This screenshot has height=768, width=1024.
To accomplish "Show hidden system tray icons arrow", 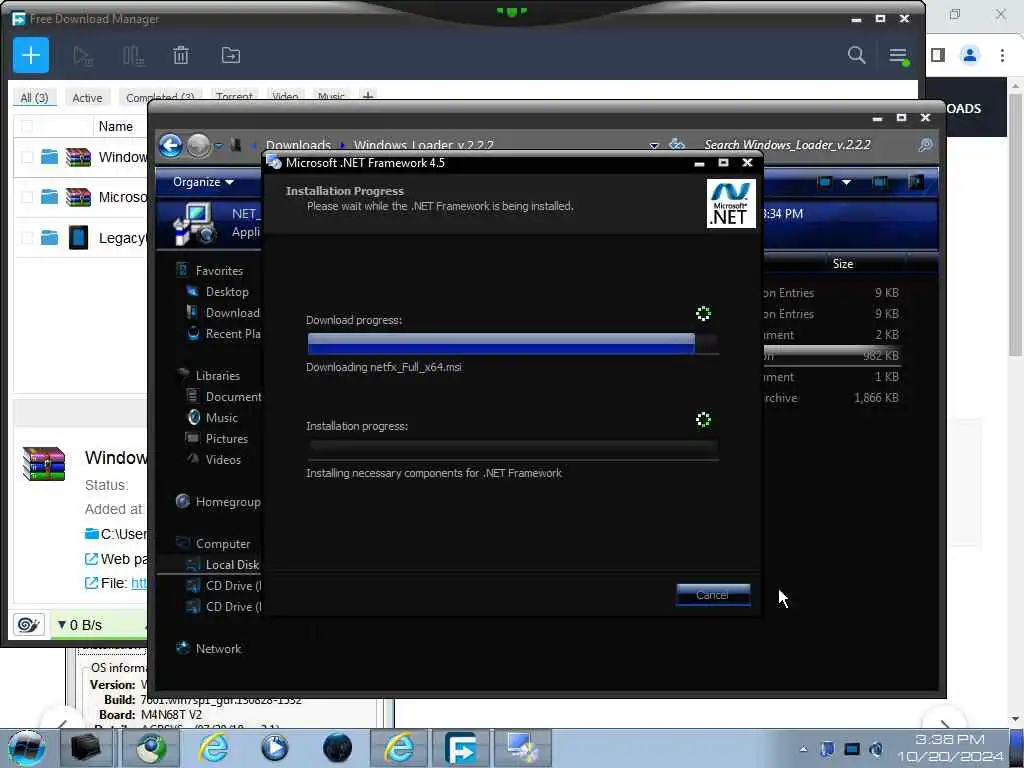I will coord(803,749).
